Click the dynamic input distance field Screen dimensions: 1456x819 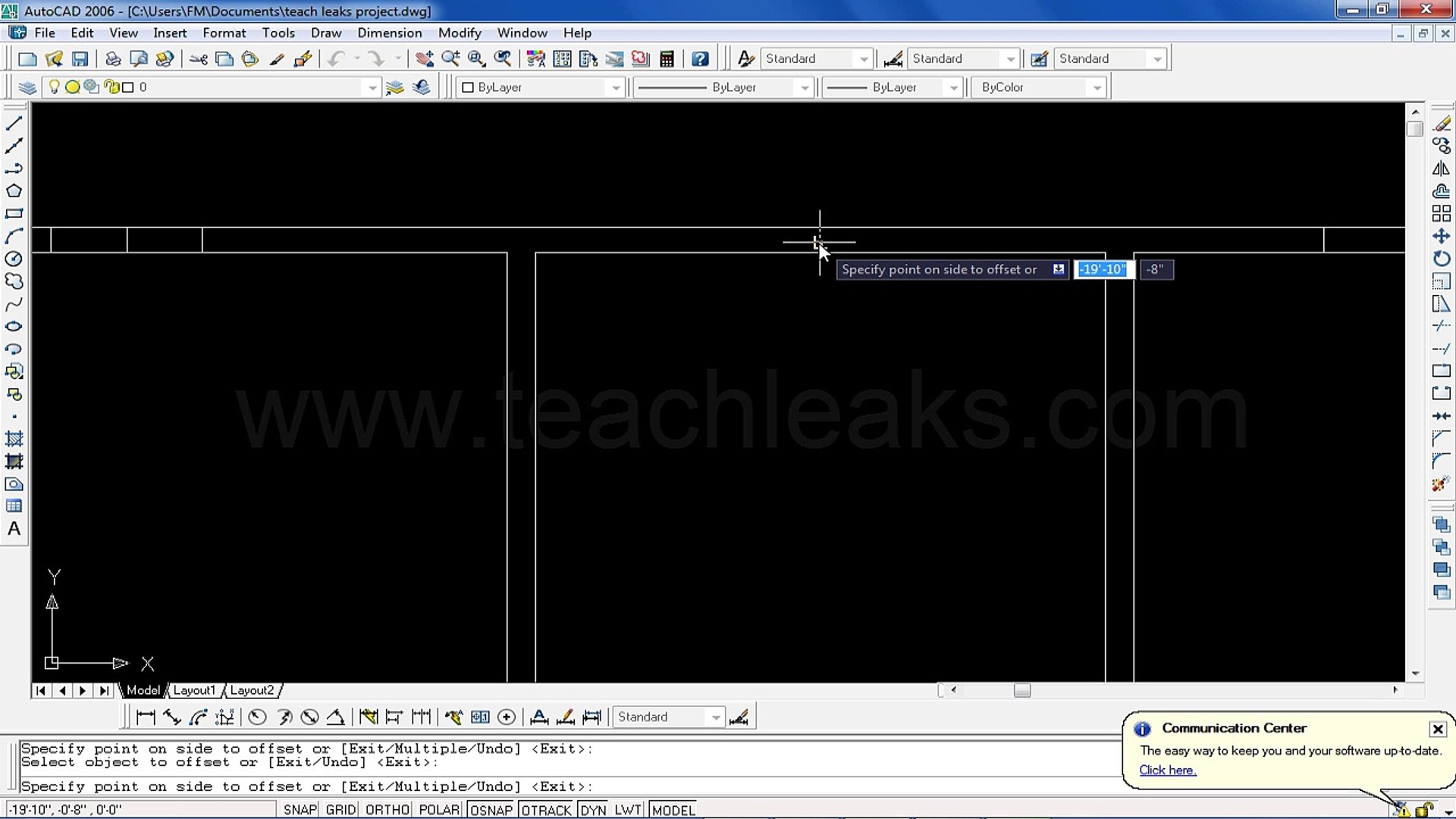click(1103, 269)
